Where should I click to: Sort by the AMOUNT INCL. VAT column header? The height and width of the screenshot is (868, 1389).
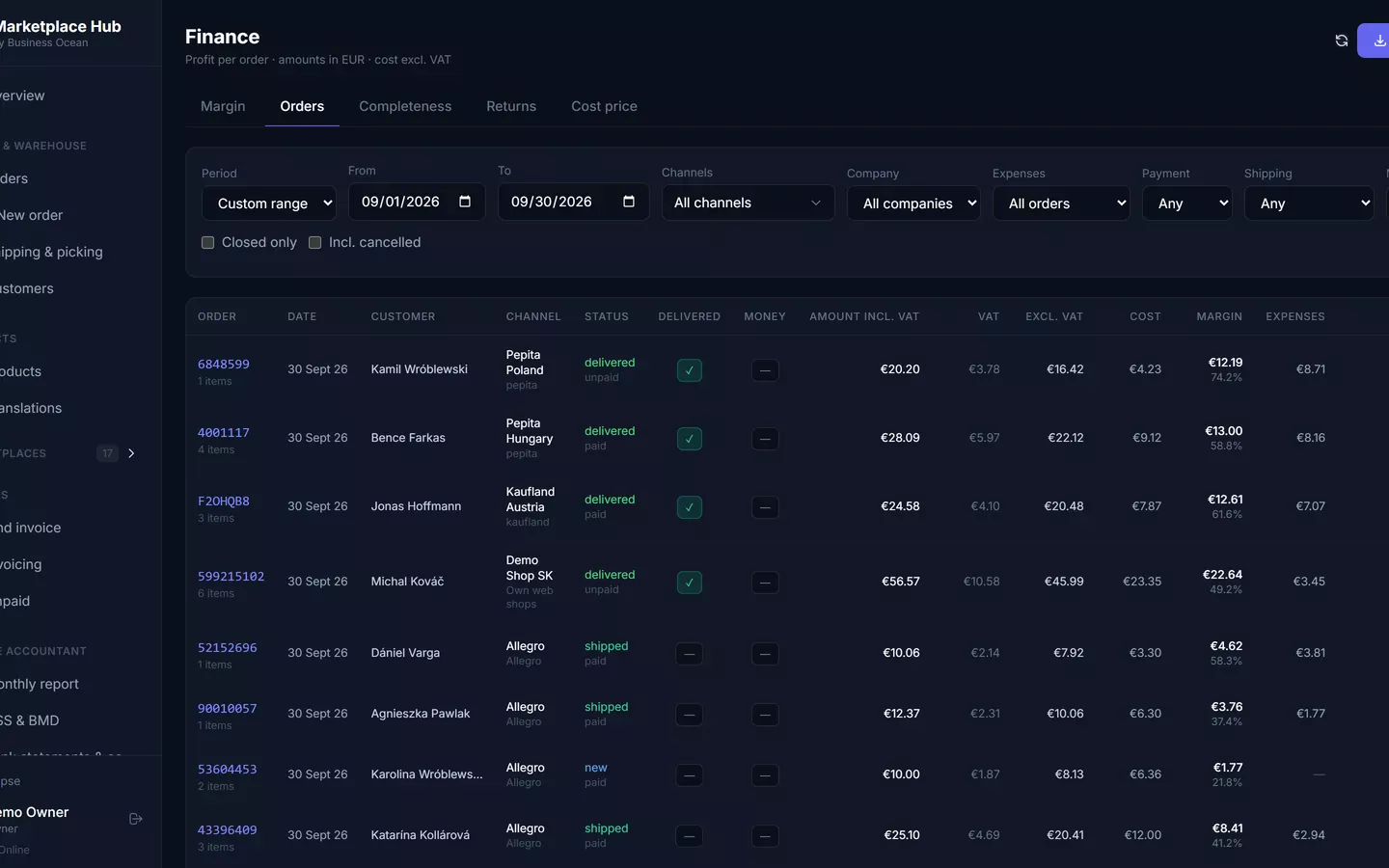[864, 316]
